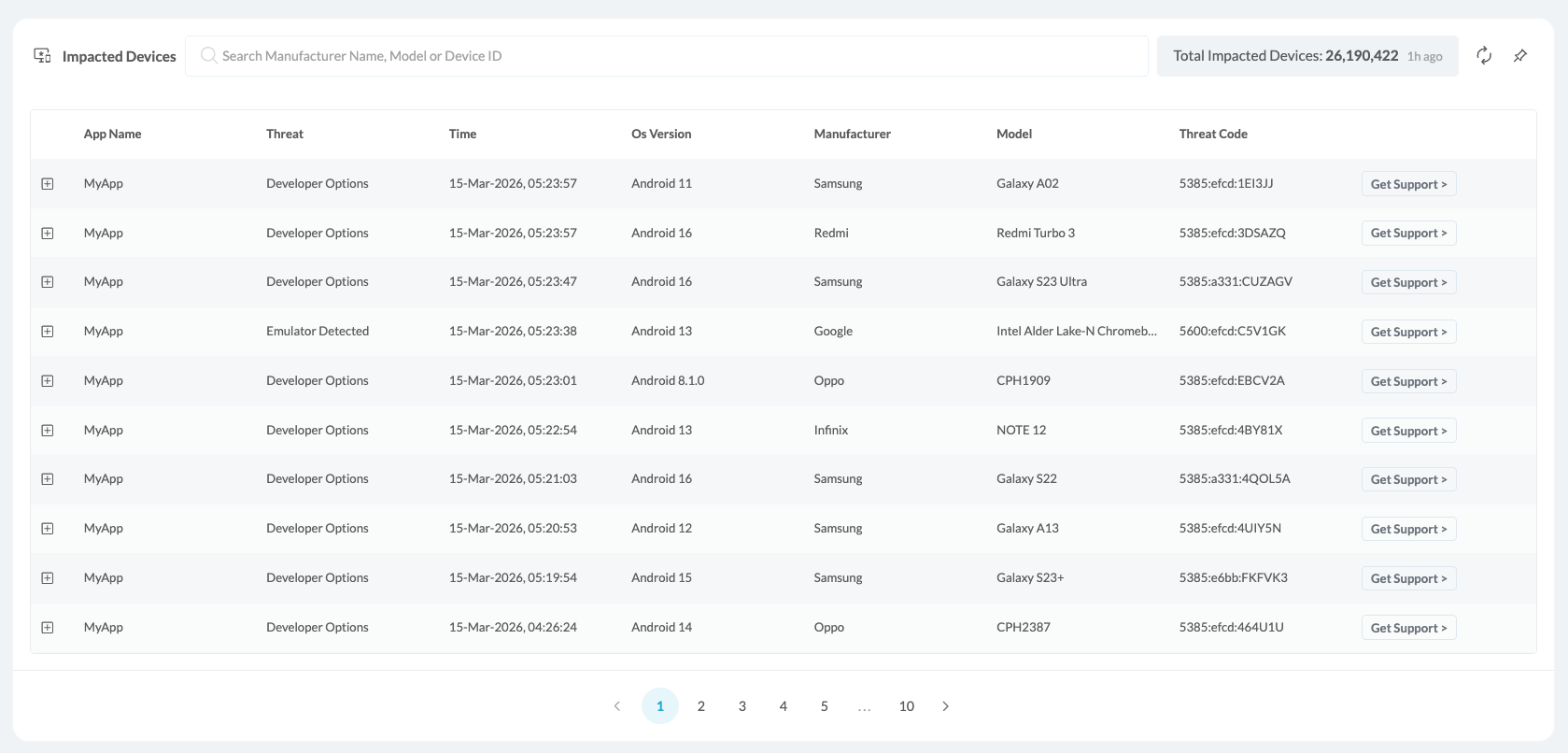Click the Impacted Devices panel icon
The height and width of the screenshot is (753, 1568).
[x=43, y=56]
